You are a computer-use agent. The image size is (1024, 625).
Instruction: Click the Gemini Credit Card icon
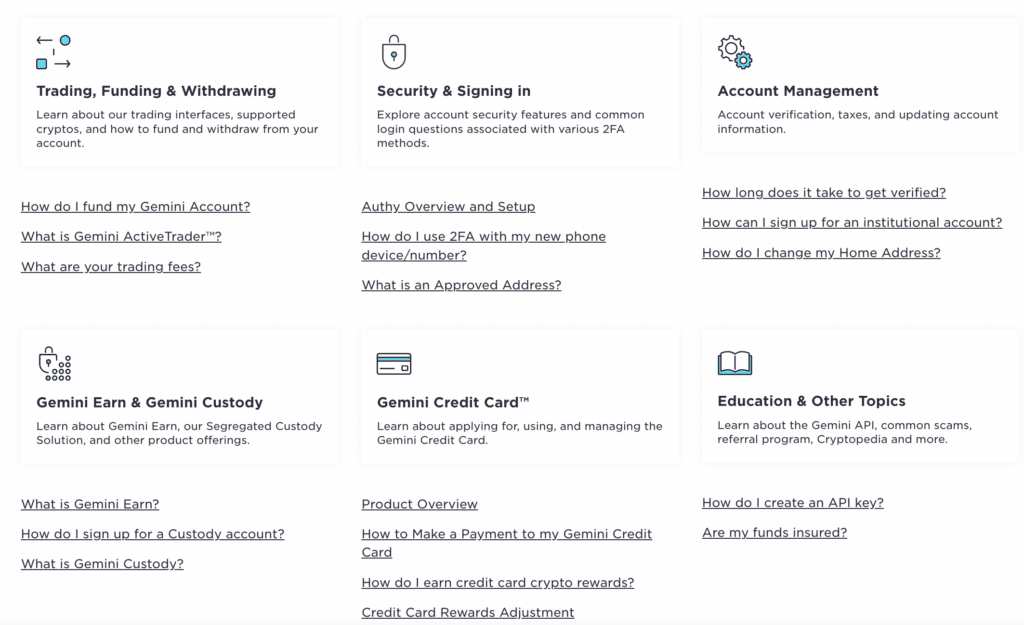point(394,364)
